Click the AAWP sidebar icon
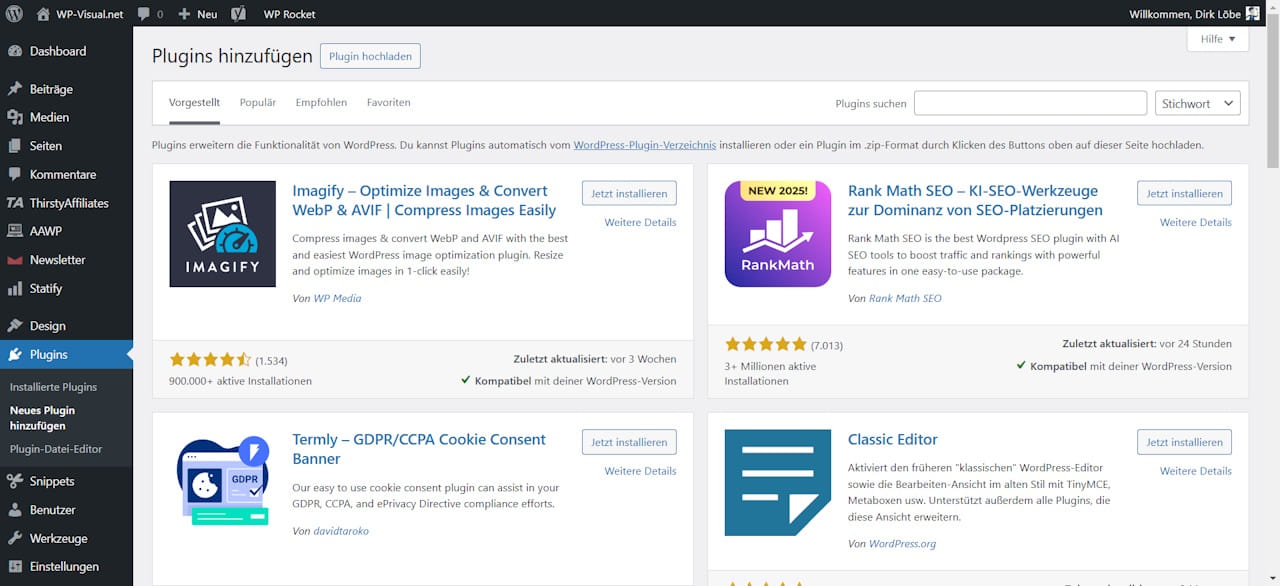Viewport: 1280px width, 586px height. click(x=15, y=231)
